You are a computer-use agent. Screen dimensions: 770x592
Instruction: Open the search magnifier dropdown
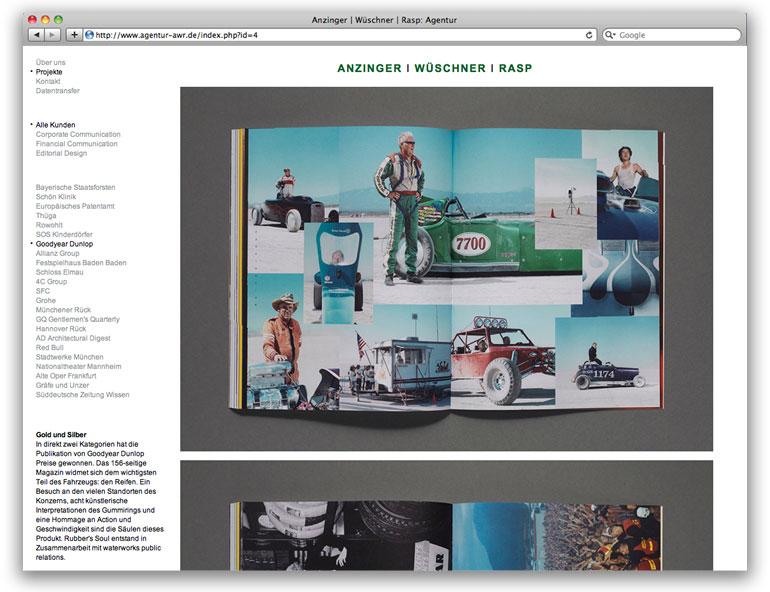click(612, 35)
